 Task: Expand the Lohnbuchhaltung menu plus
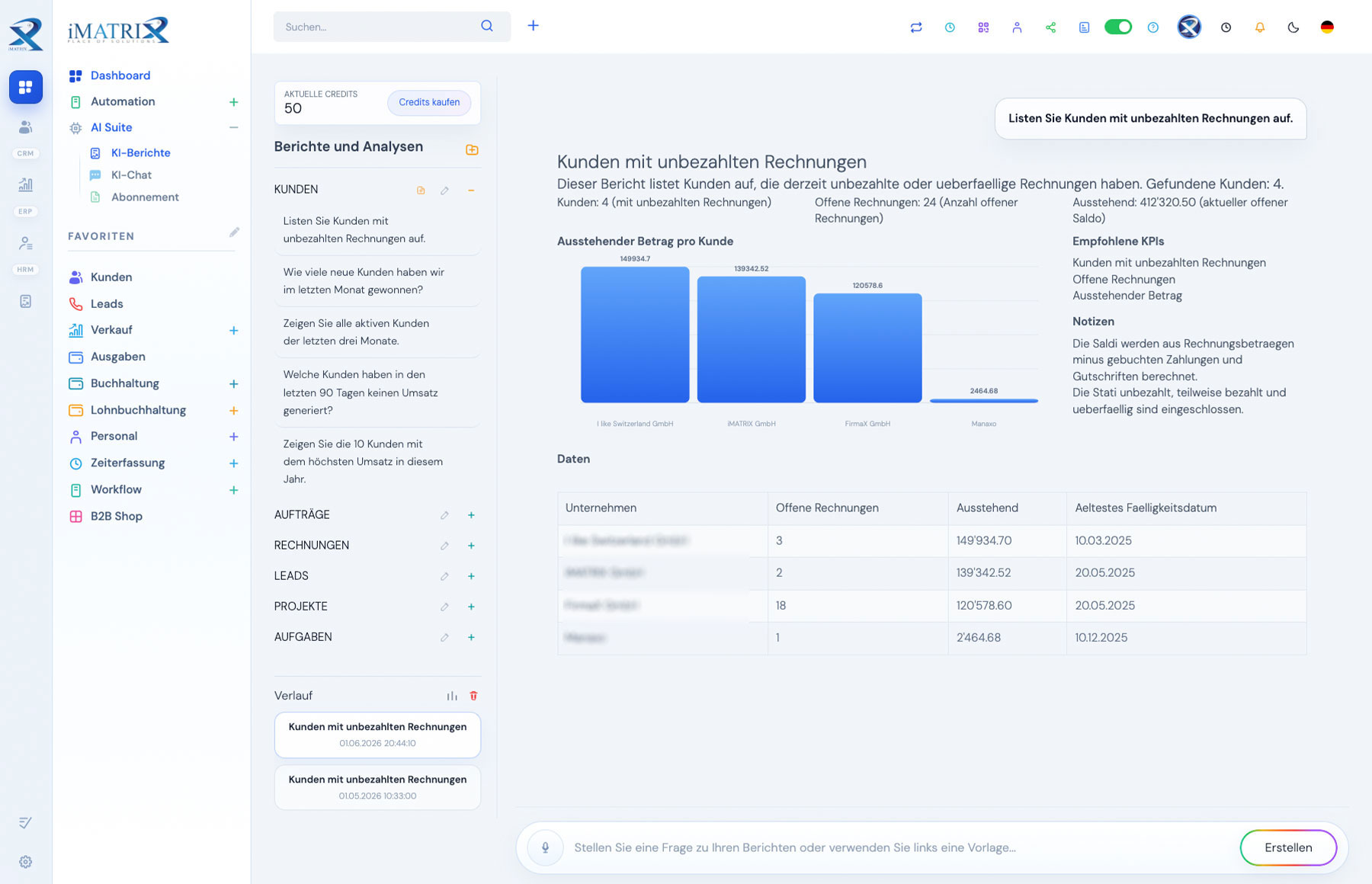click(234, 411)
